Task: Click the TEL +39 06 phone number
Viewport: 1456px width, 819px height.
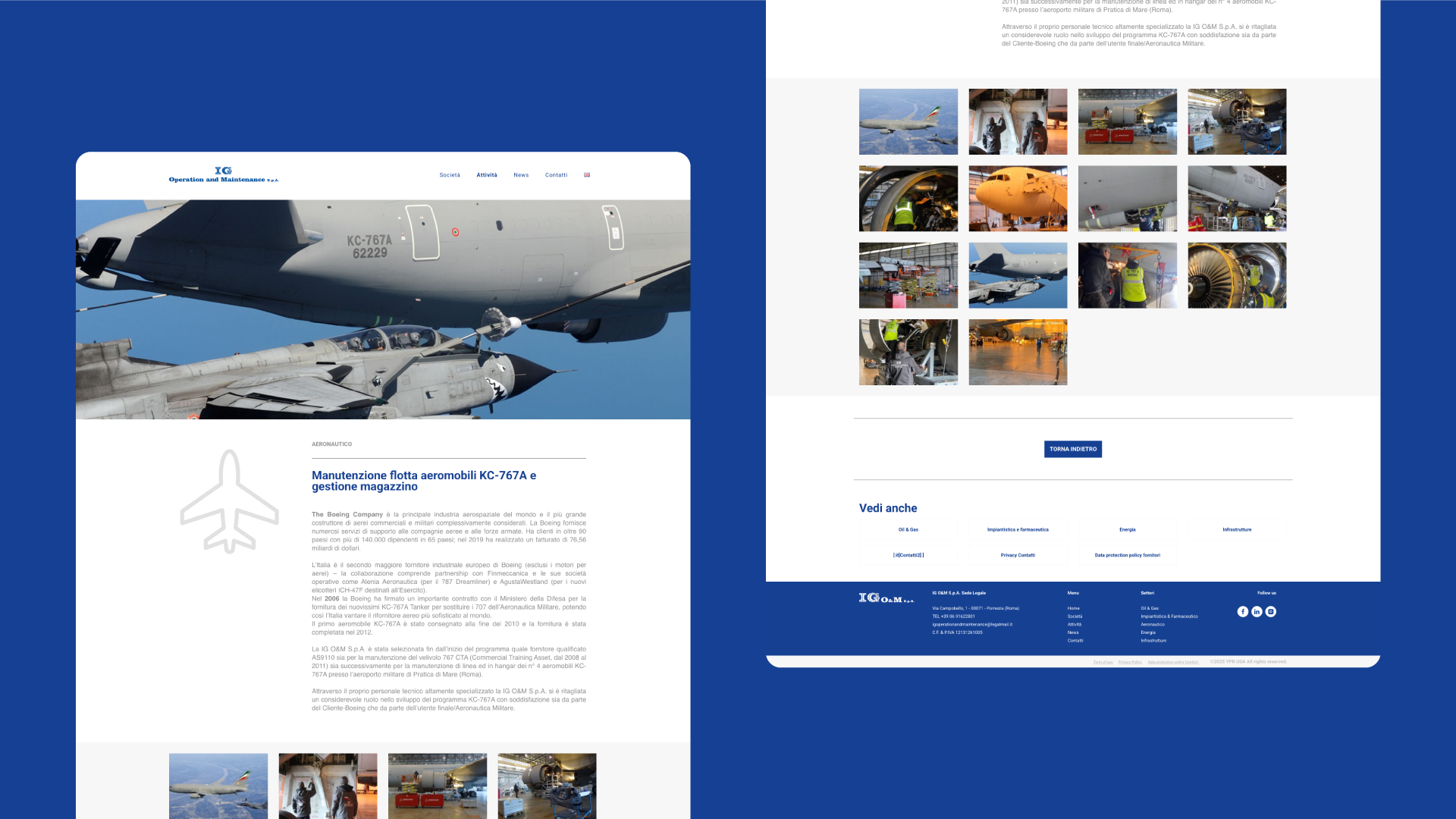Action: (953, 617)
